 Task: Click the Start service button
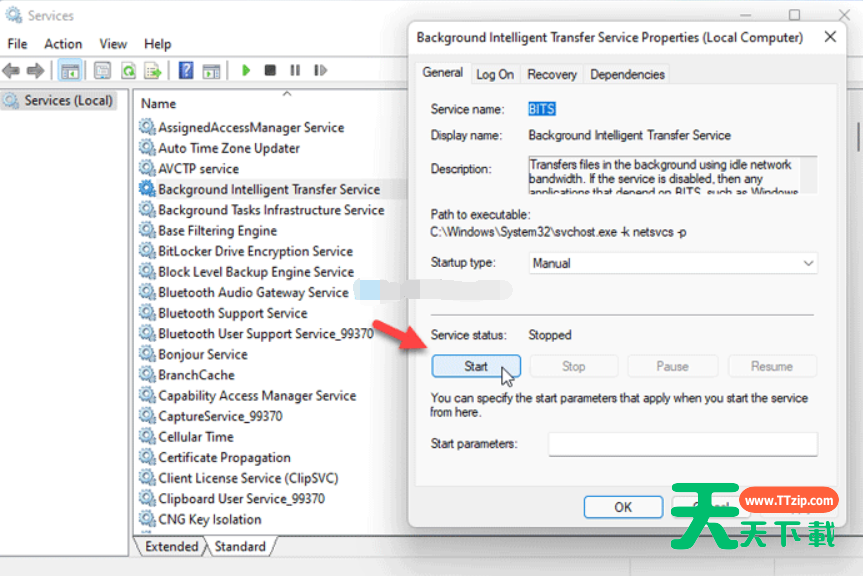tap(476, 366)
